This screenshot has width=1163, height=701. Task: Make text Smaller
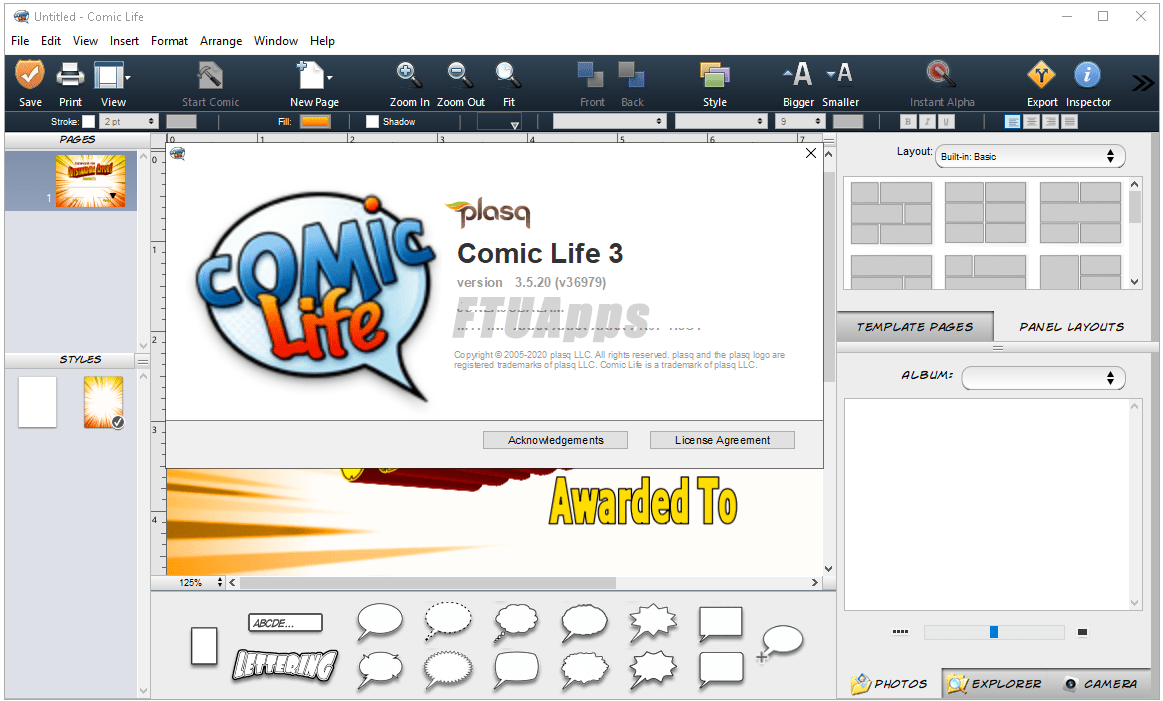pyautogui.click(x=840, y=73)
